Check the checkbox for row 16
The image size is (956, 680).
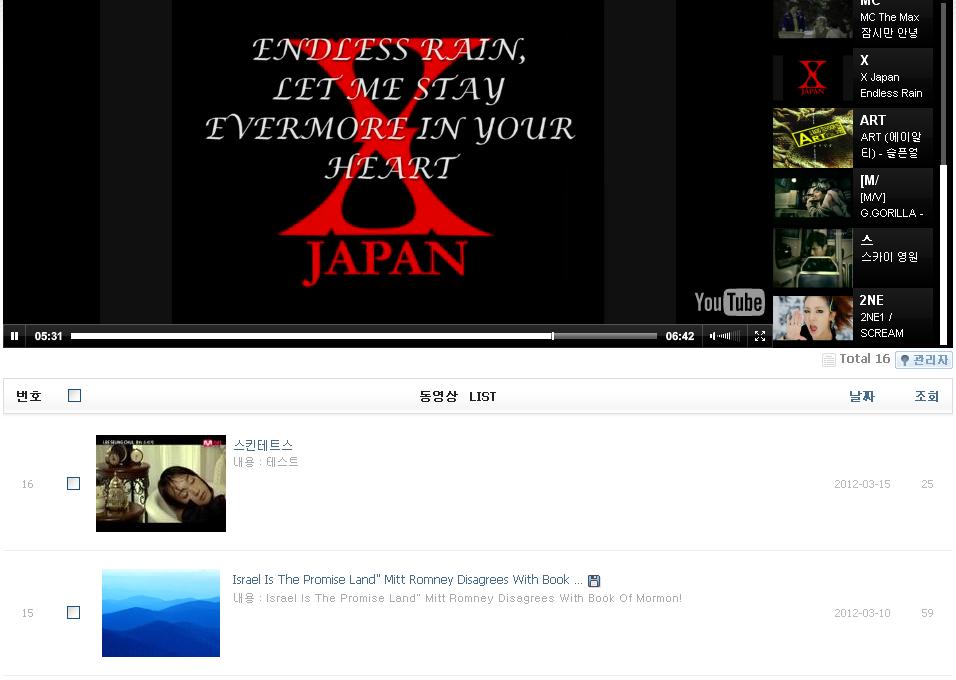73,484
